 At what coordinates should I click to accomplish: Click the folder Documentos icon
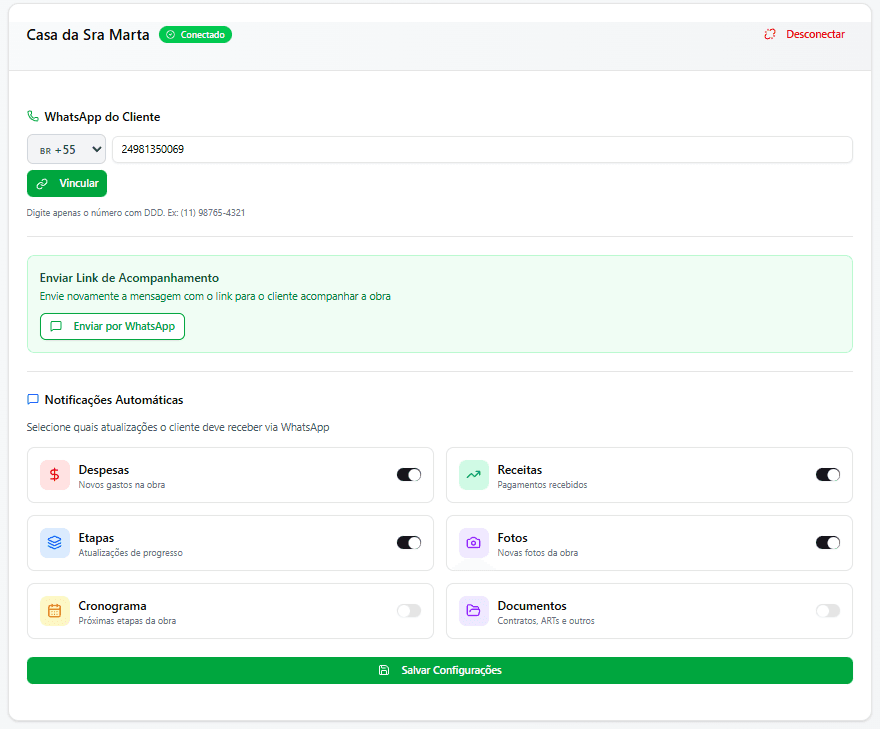[x=473, y=611]
